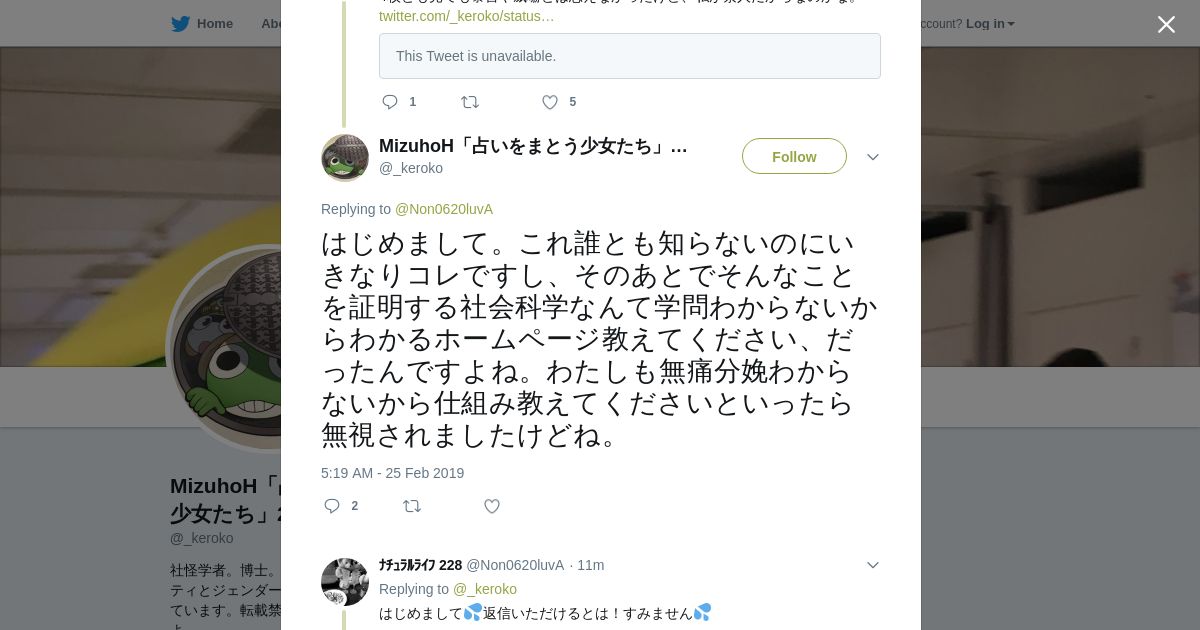Go to the Home menu item
The width and height of the screenshot is (1200, 630).
[214, 24]
